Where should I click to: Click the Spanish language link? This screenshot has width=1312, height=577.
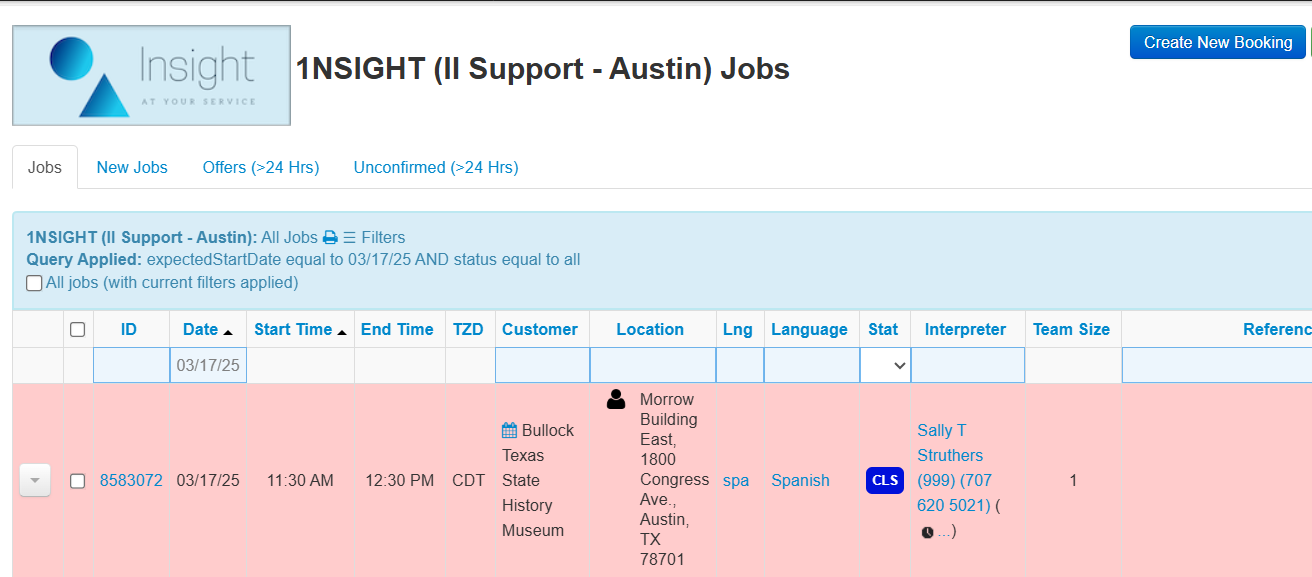click(x=800, y=481)
